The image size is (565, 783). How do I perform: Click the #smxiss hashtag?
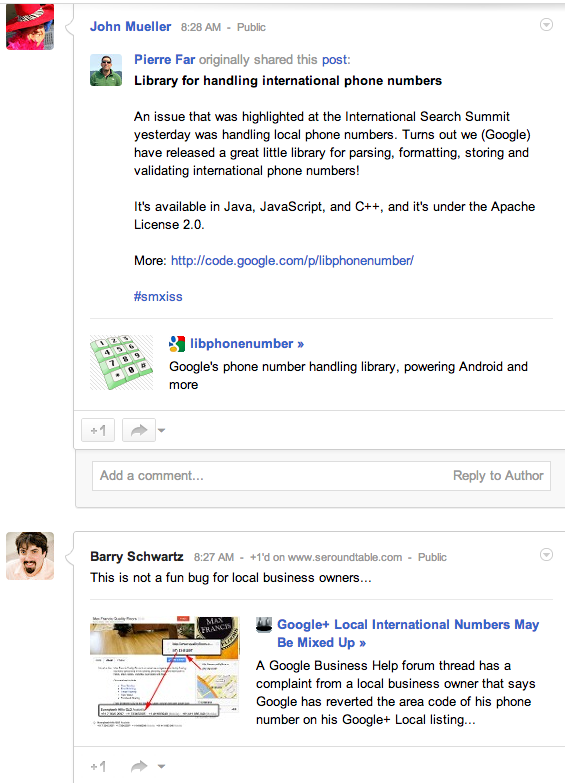coord(158,297)
